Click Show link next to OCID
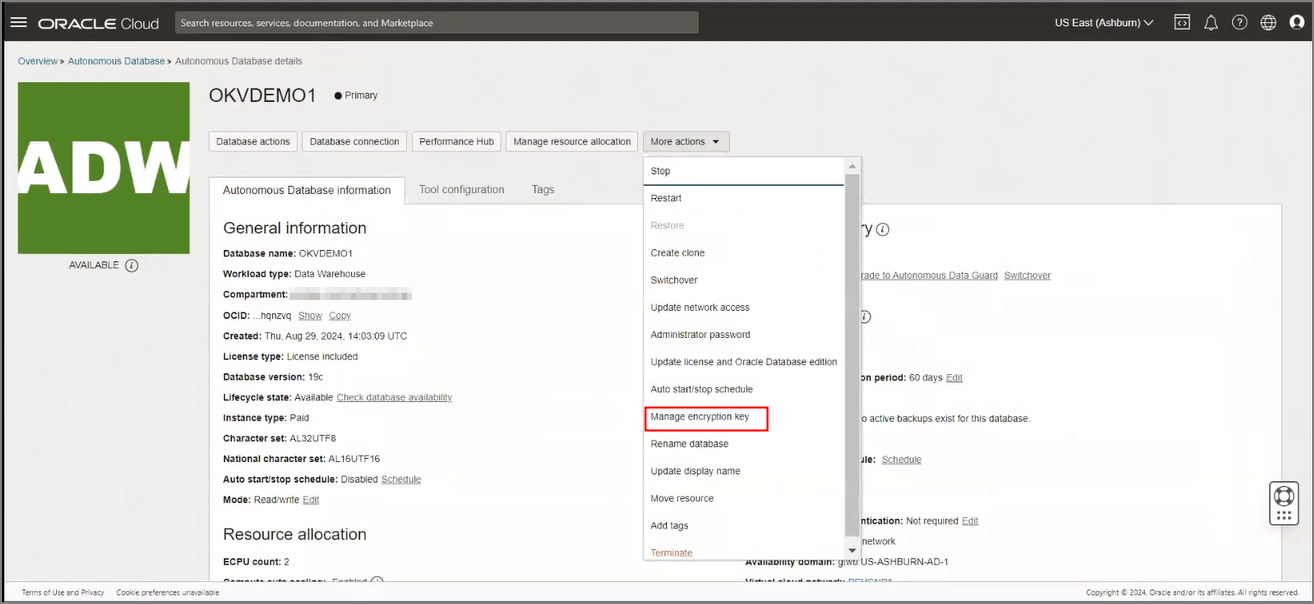Image resolution: width=1314 pixels, height=604 pixels. [310, 315]
